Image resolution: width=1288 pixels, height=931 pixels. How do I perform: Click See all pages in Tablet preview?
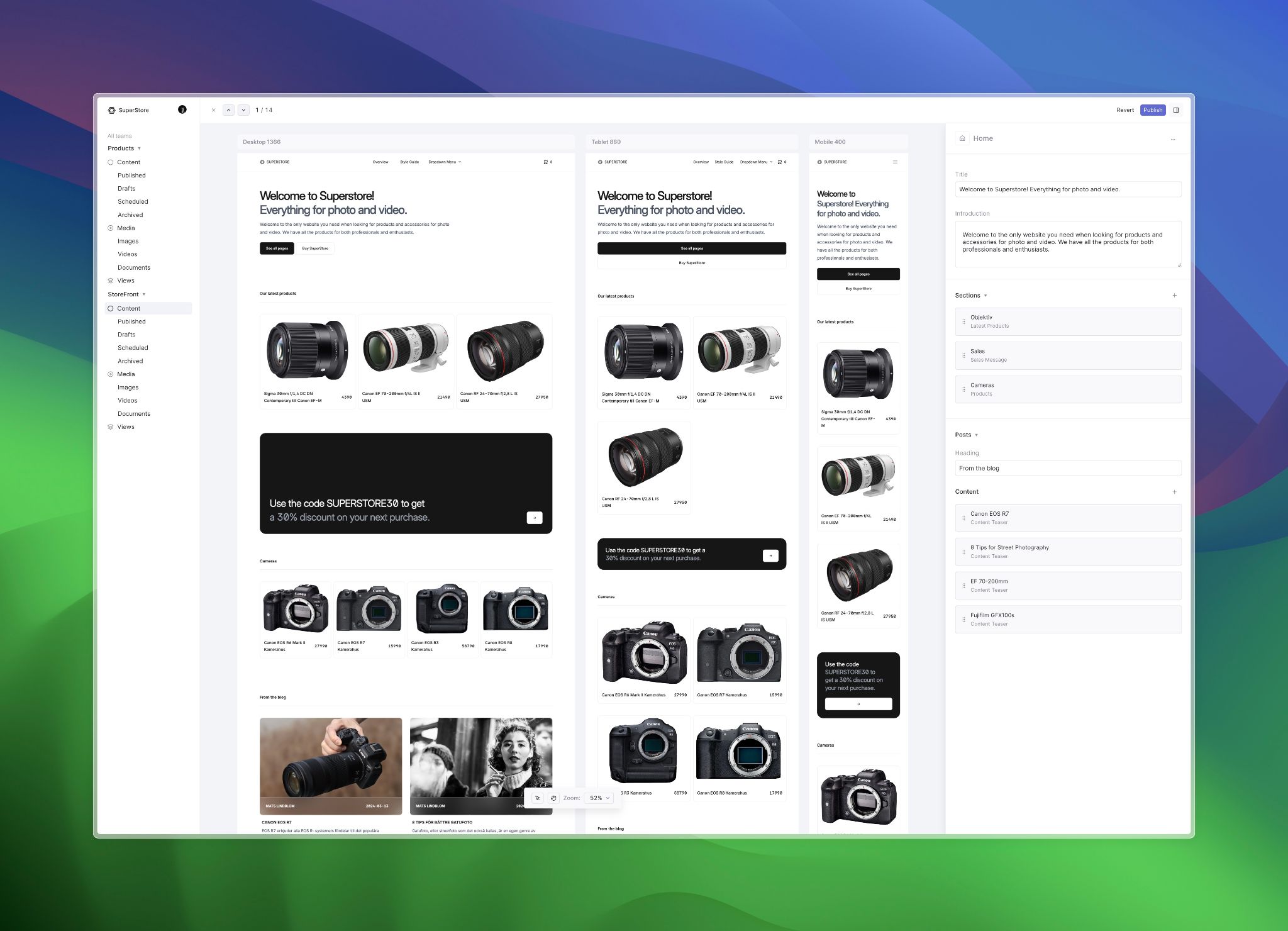click(692, 248)
